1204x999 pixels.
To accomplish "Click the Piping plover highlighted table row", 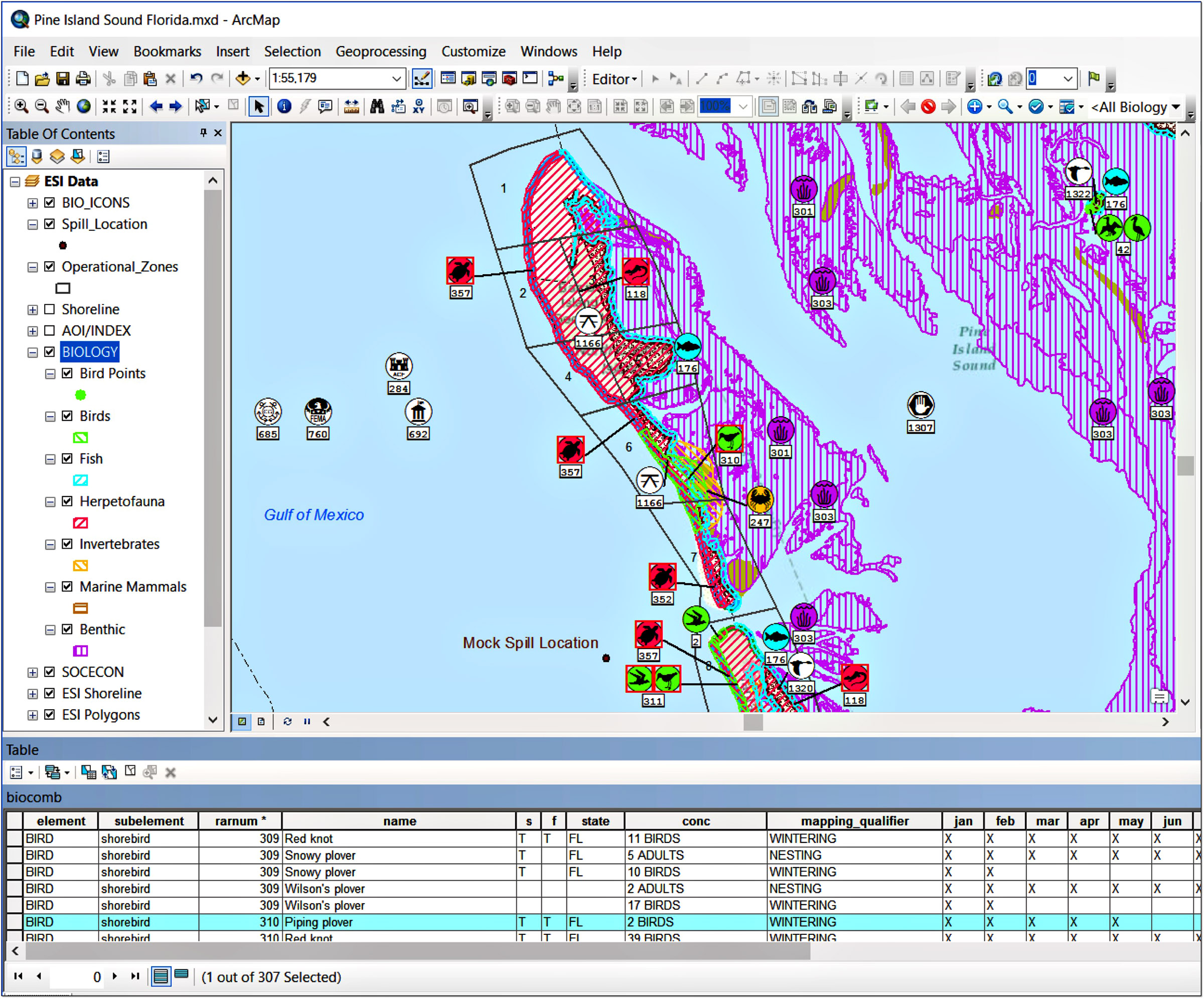I will coord(320,922).
